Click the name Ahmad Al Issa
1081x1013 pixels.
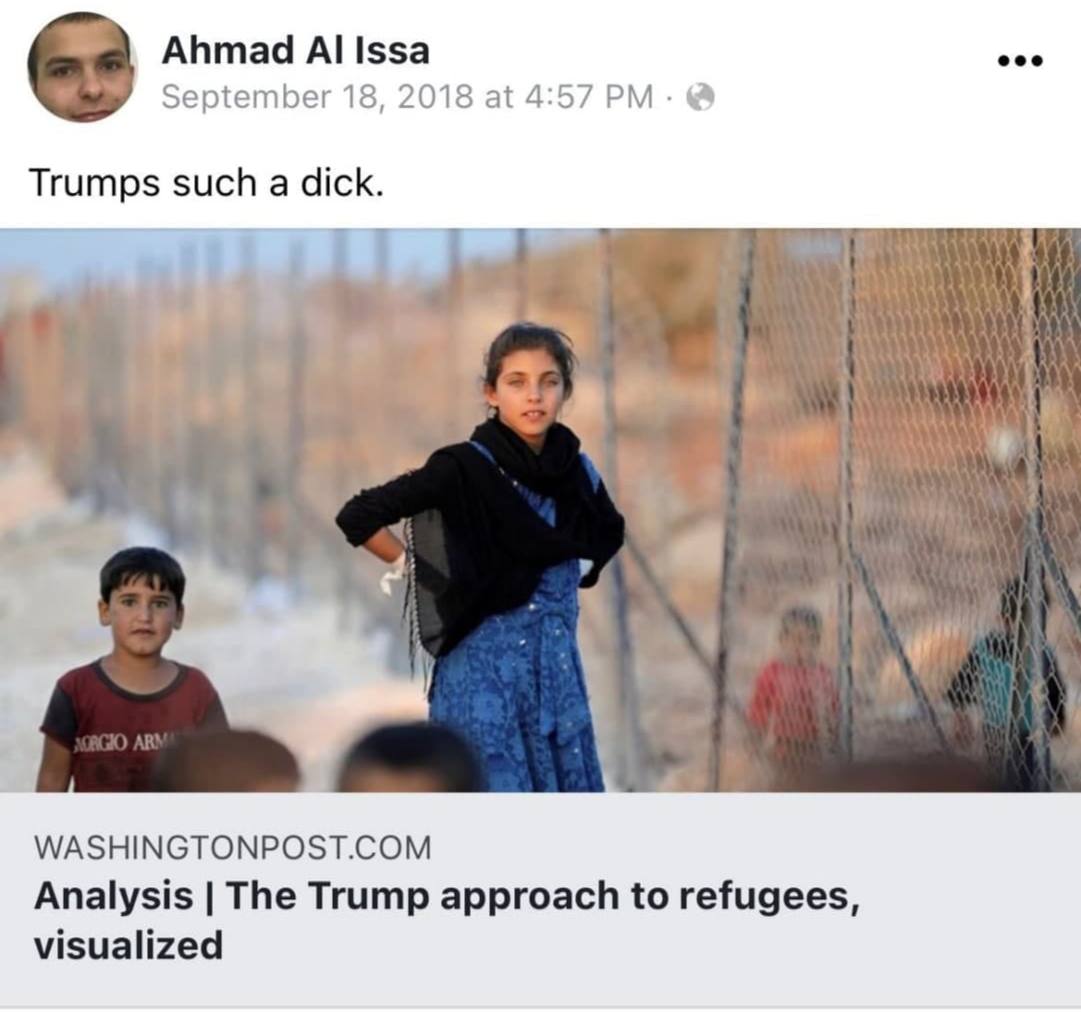pyautogui.click(x=296, y=50)
